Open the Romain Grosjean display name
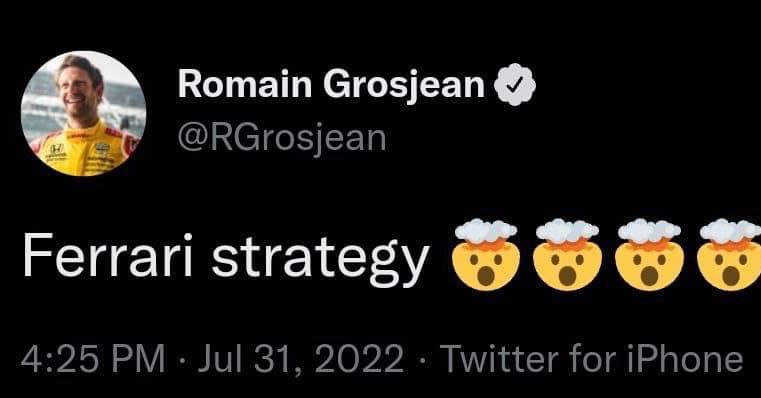Image resolution: width=761 pixels, height=398 pixels. pos(331,84)
